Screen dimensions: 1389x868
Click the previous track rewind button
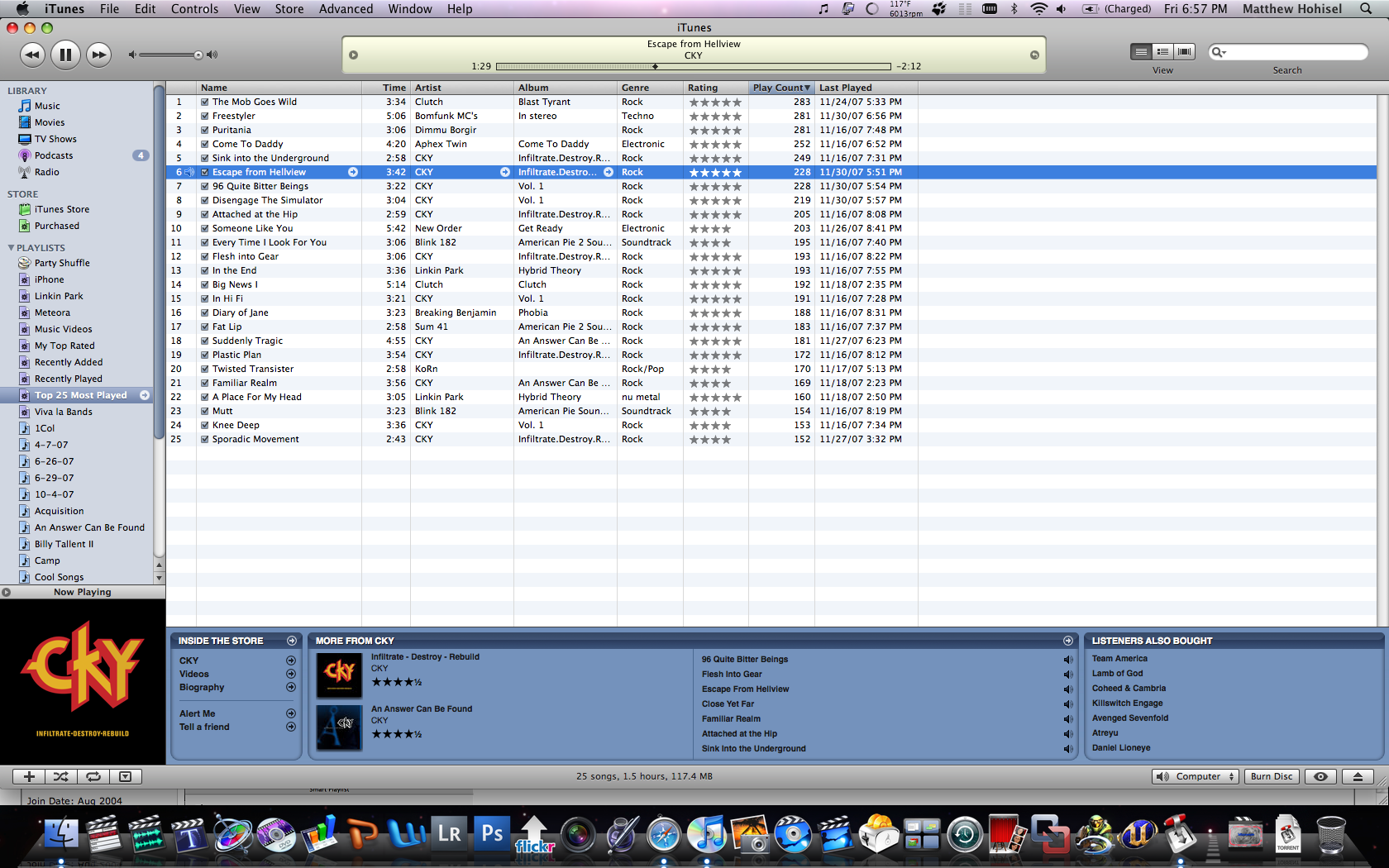point(32,55)
